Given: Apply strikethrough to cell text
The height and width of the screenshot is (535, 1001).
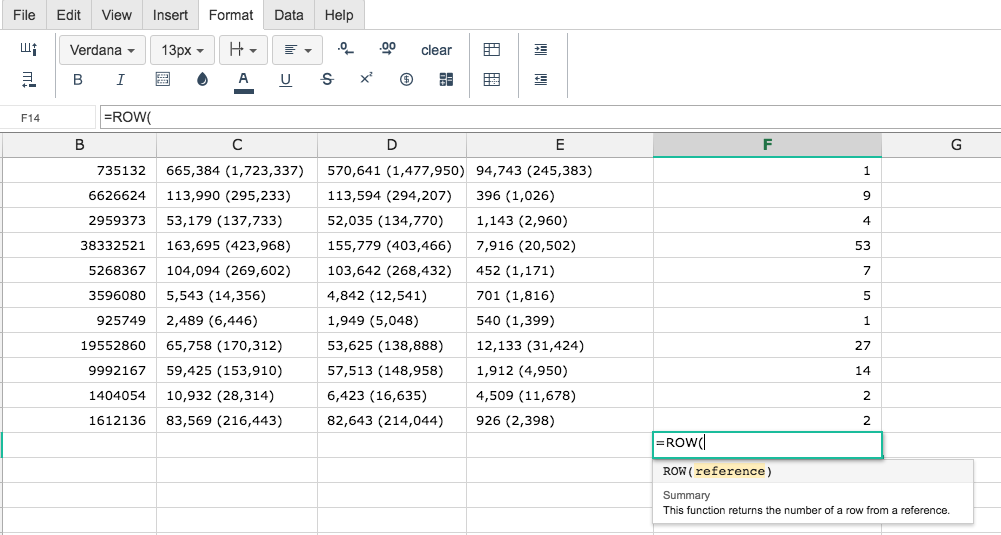Looking at the screenshot, I should pos(327,80).
